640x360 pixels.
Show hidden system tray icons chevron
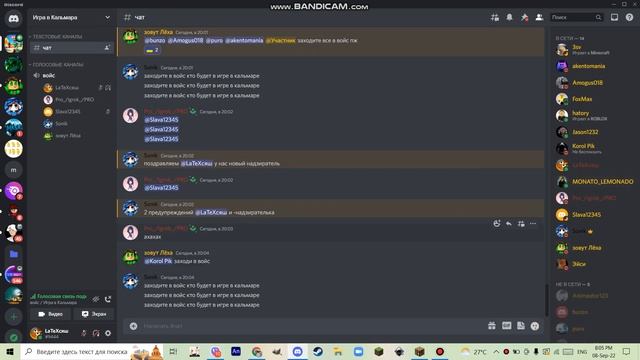tap(496, 351)
